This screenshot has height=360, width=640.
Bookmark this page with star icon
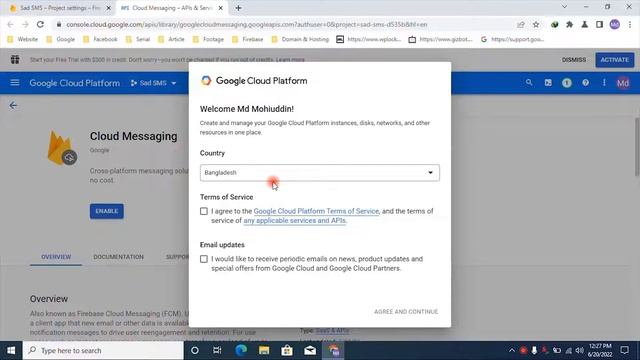pyautogui.click(x=536, y=24)
